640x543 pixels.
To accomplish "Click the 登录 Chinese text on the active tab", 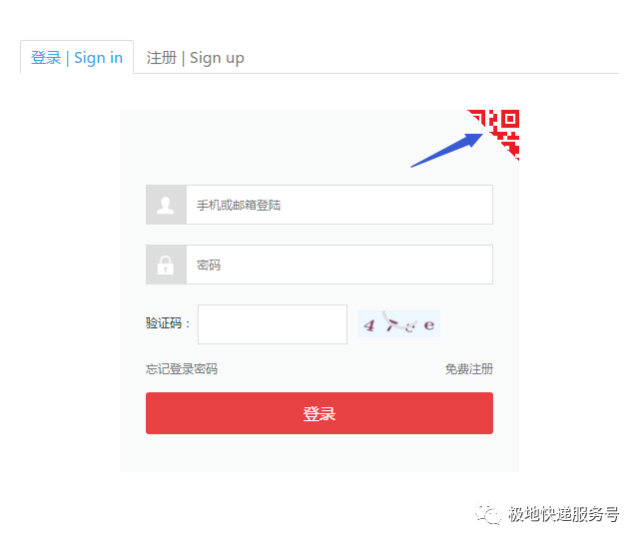I will [x=46, y=58].
